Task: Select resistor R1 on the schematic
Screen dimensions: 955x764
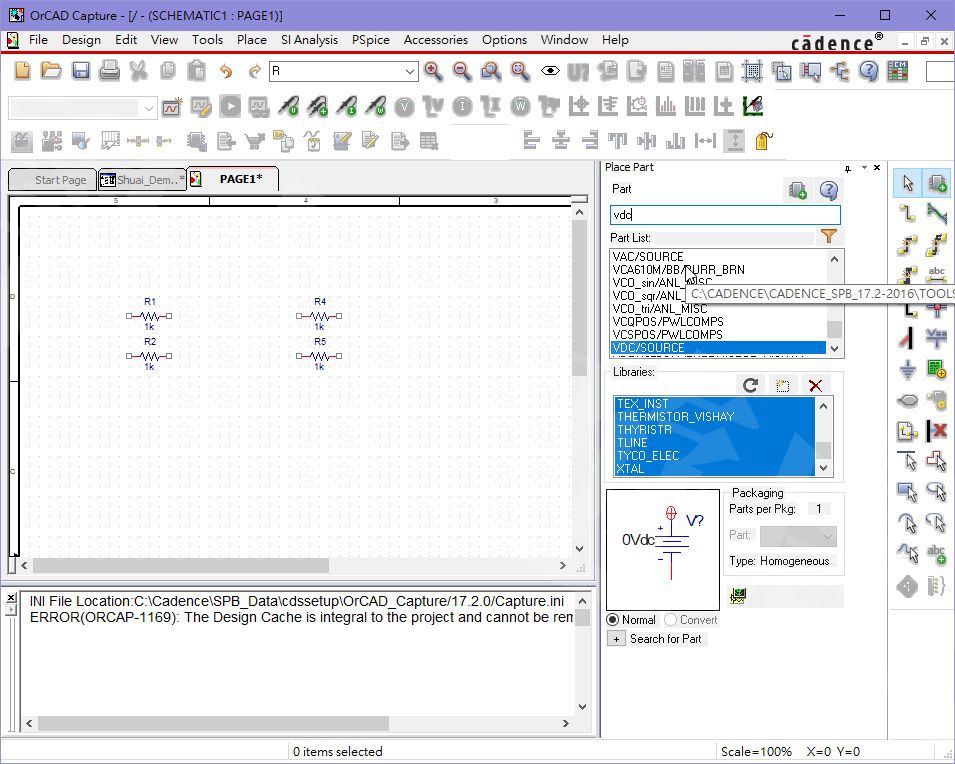Action: pos(149,314)
